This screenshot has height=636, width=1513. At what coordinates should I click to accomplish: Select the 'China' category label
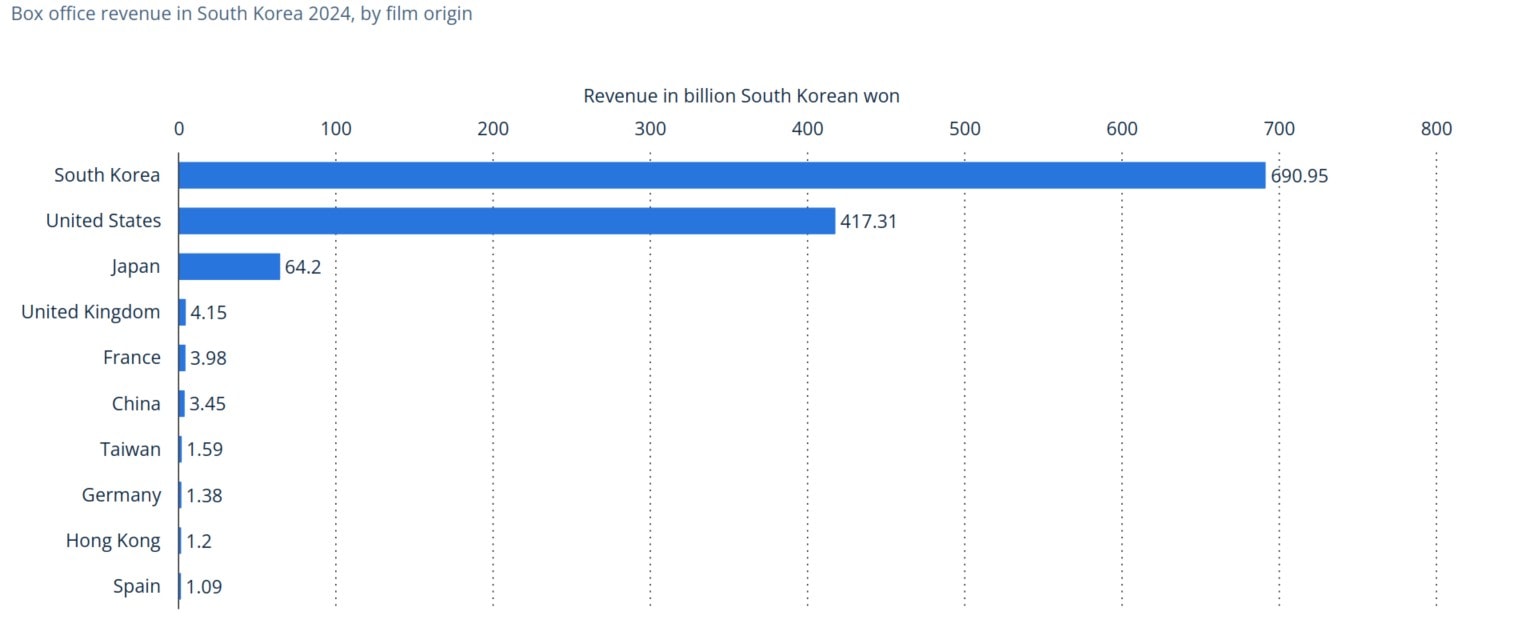[136, 403]
